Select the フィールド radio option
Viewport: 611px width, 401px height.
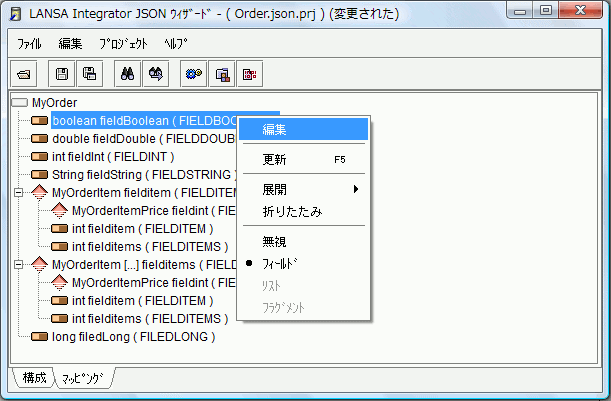click(x=304, y=264)
